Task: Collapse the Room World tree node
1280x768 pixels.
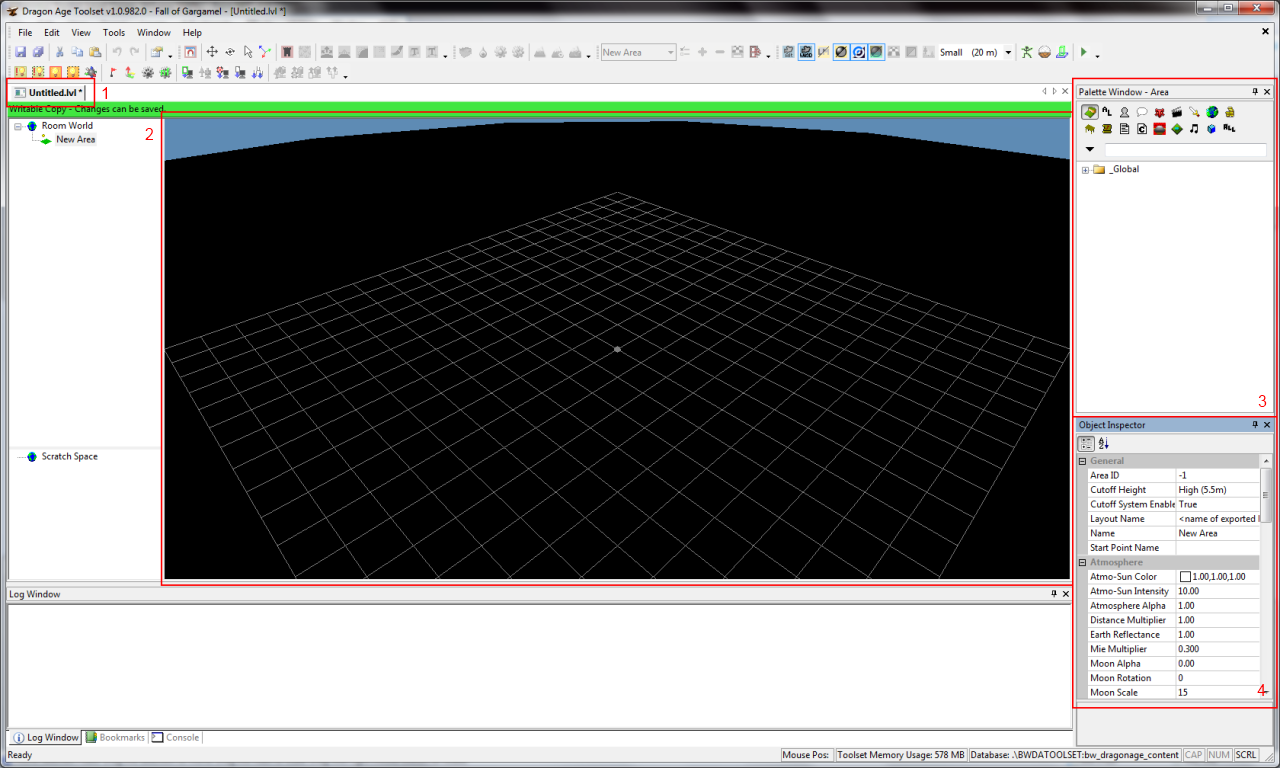Action: tap(18, 126)
